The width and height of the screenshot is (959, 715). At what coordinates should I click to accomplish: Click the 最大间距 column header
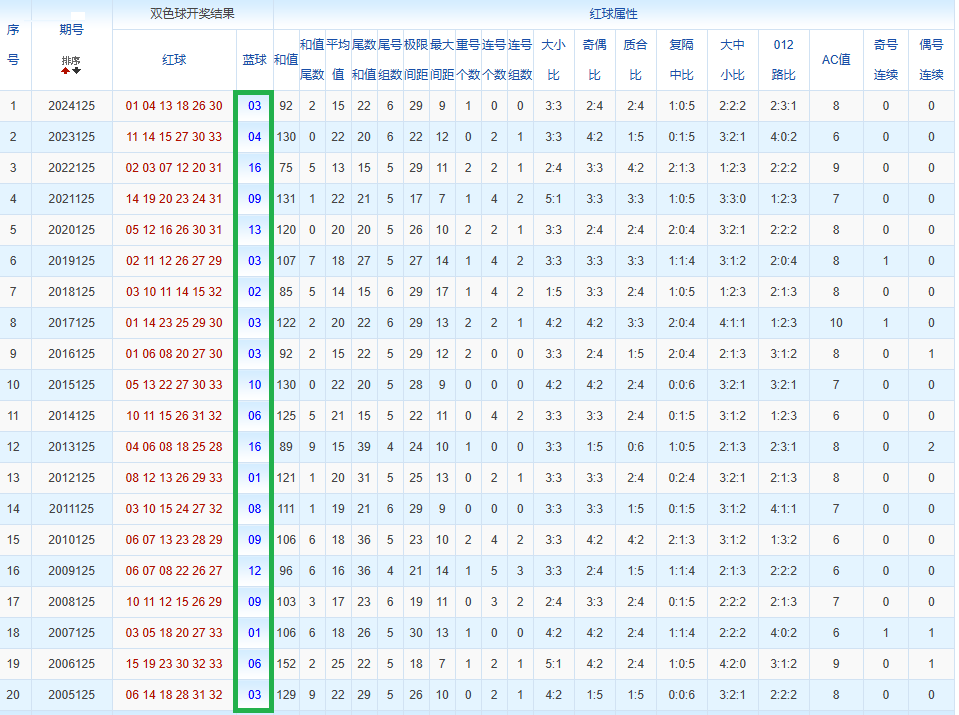pos(442,59)
